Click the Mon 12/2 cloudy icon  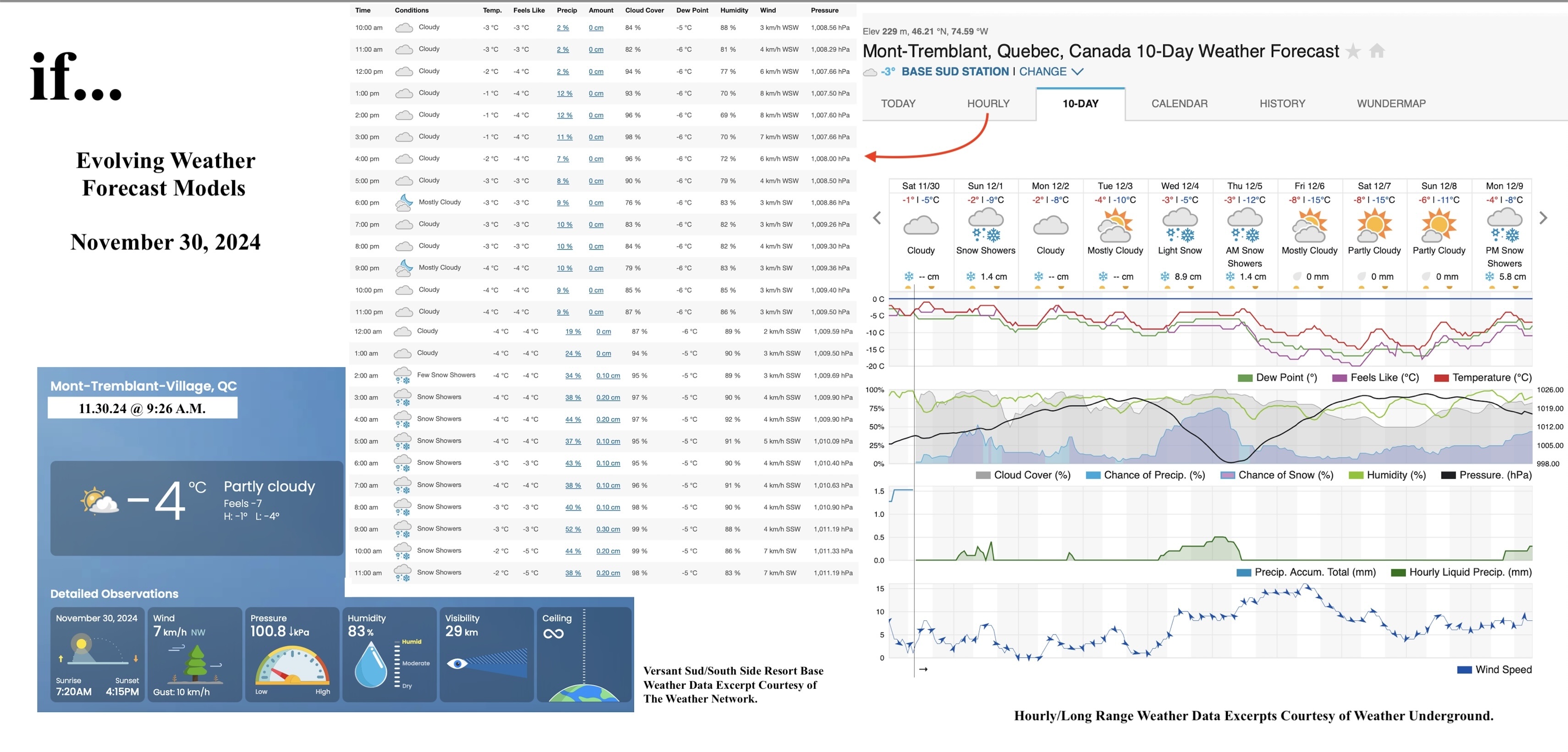[x=1051, y=225]
